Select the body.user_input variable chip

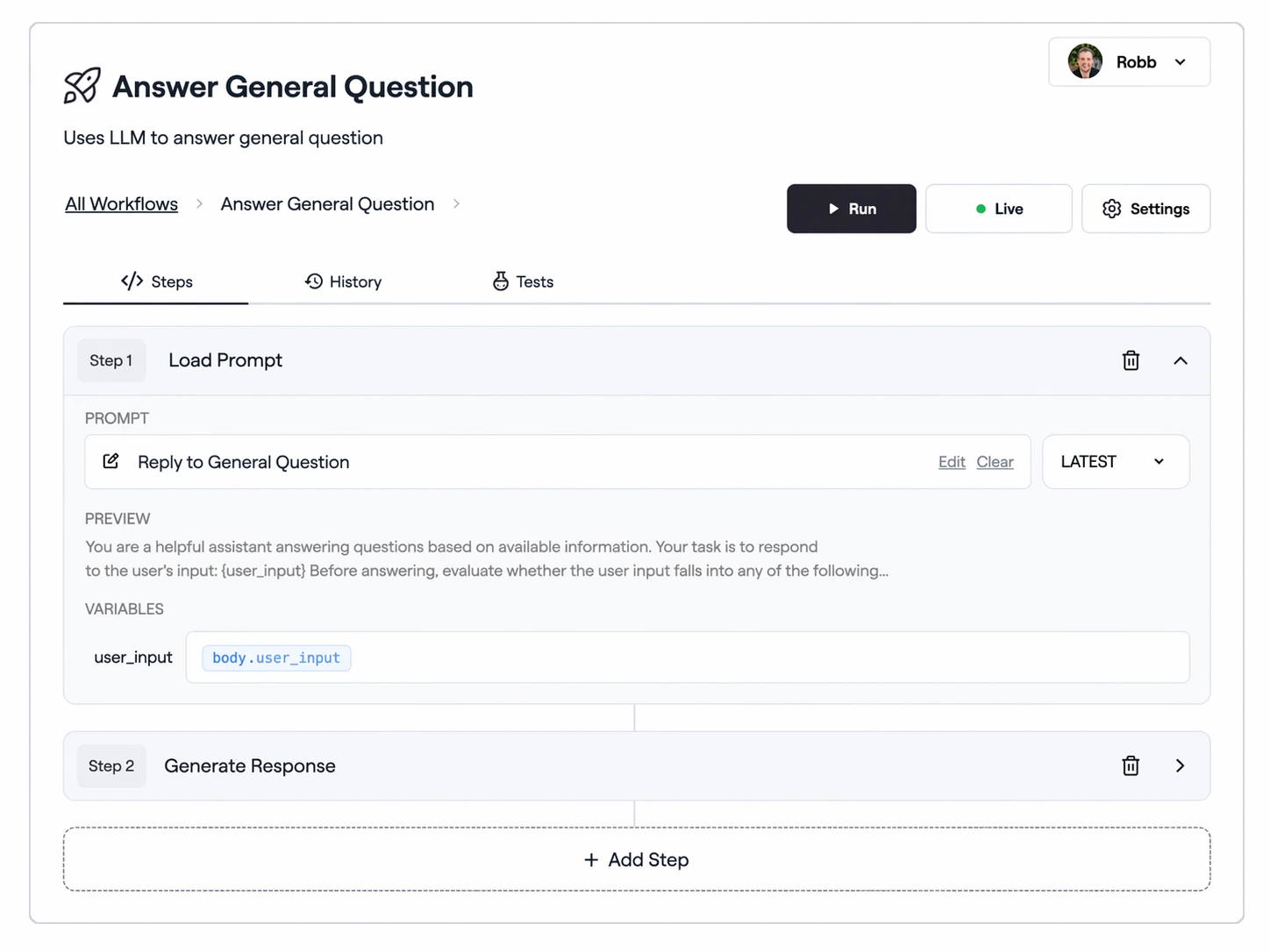[x=275, y=657]
